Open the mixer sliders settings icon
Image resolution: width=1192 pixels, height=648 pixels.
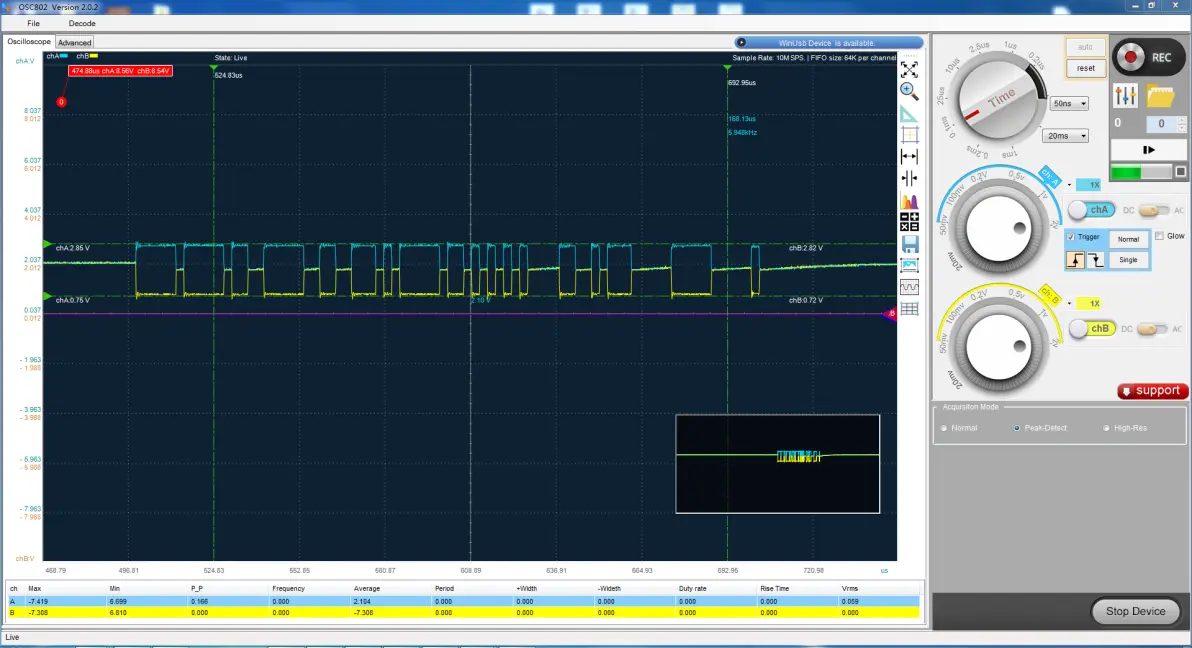click(x=1126, y=96)
